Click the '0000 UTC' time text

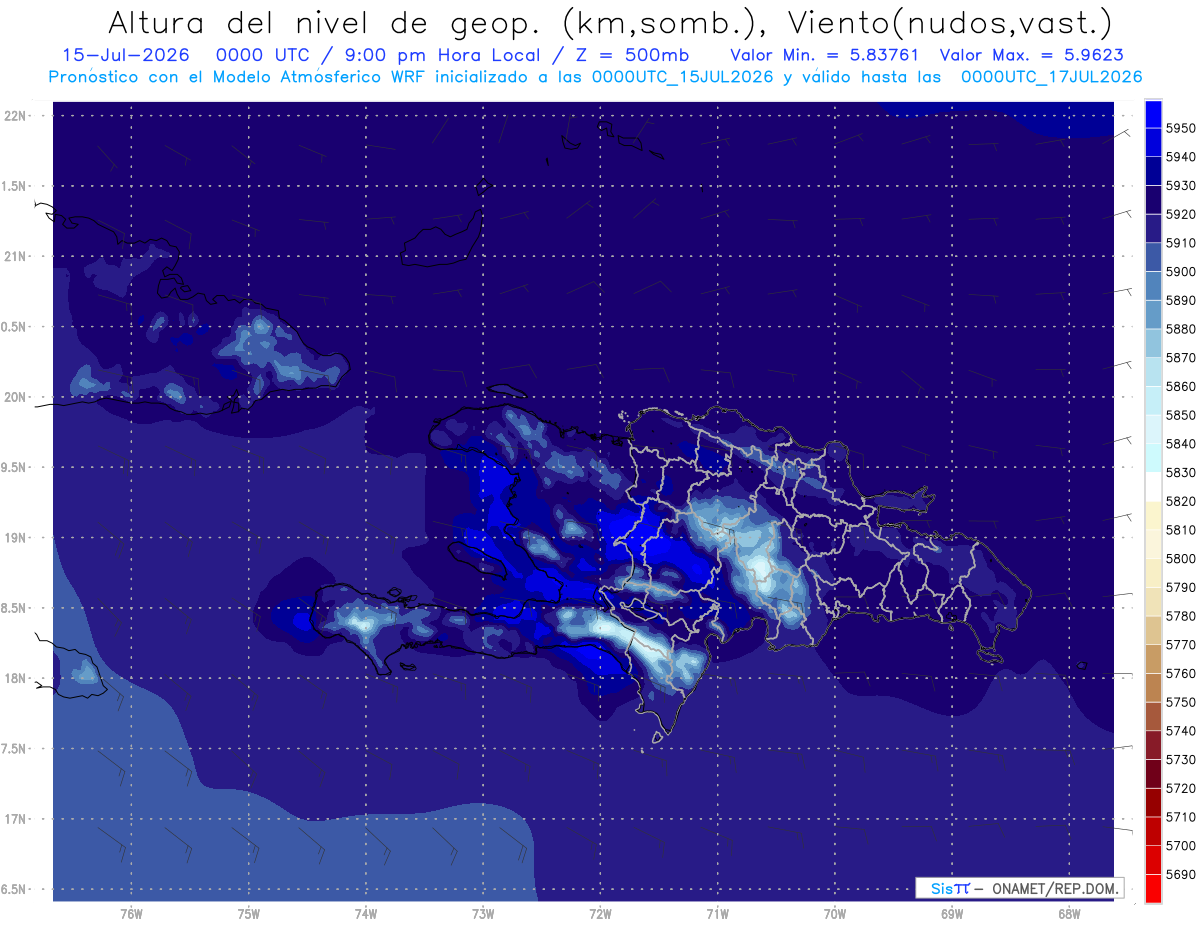[x=262, y=55]
